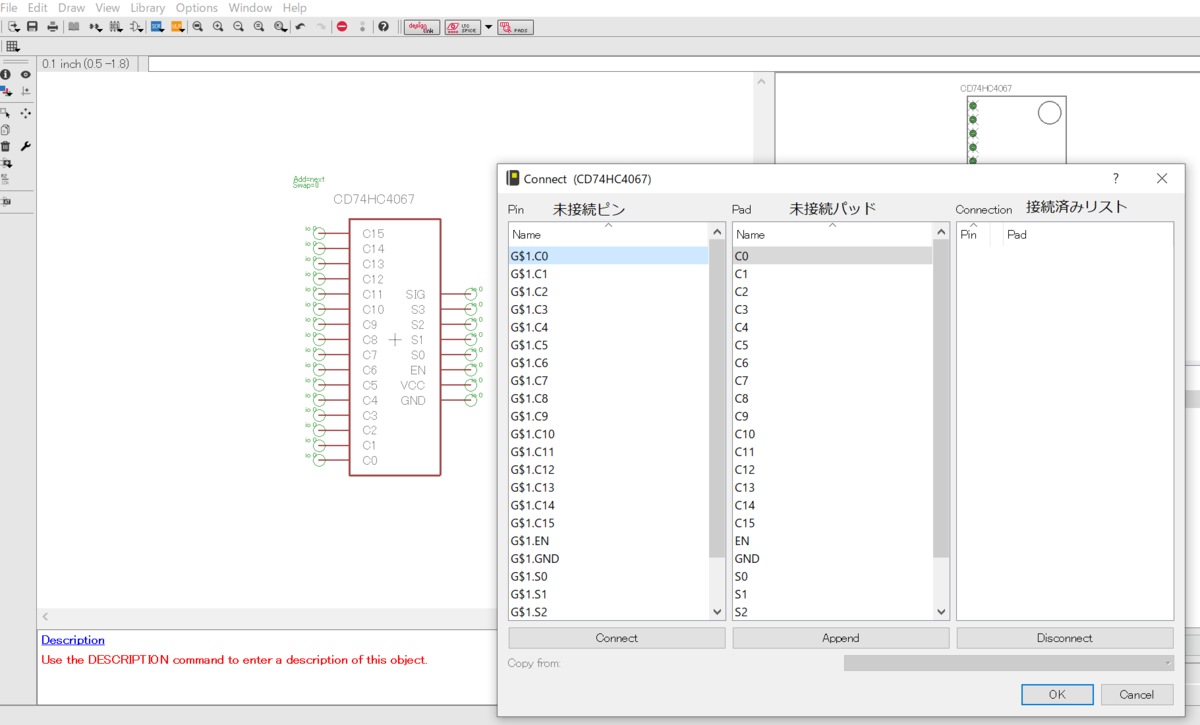Open the Library menu

[148, 8]
